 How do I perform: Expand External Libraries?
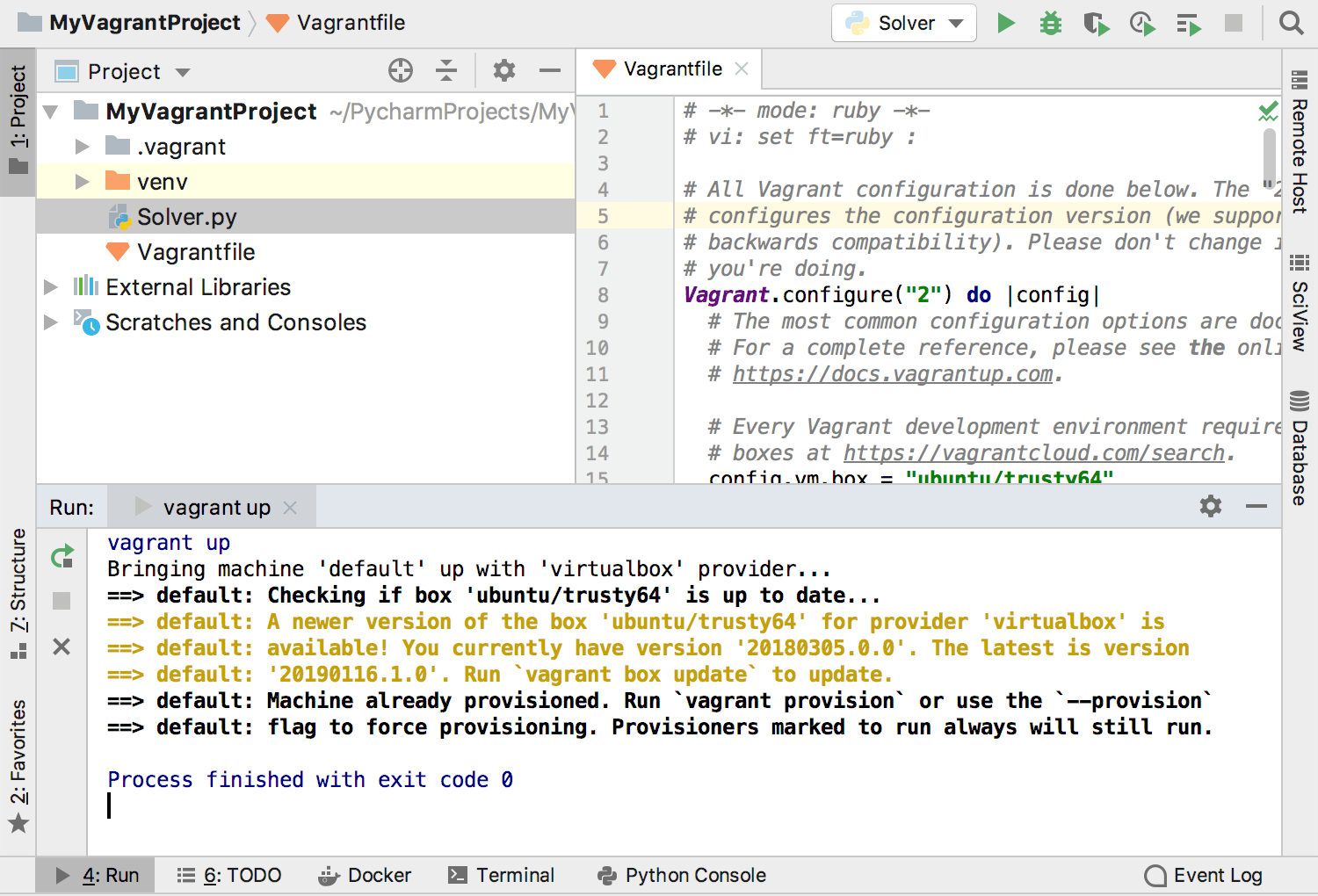click(x=50, y=286)
